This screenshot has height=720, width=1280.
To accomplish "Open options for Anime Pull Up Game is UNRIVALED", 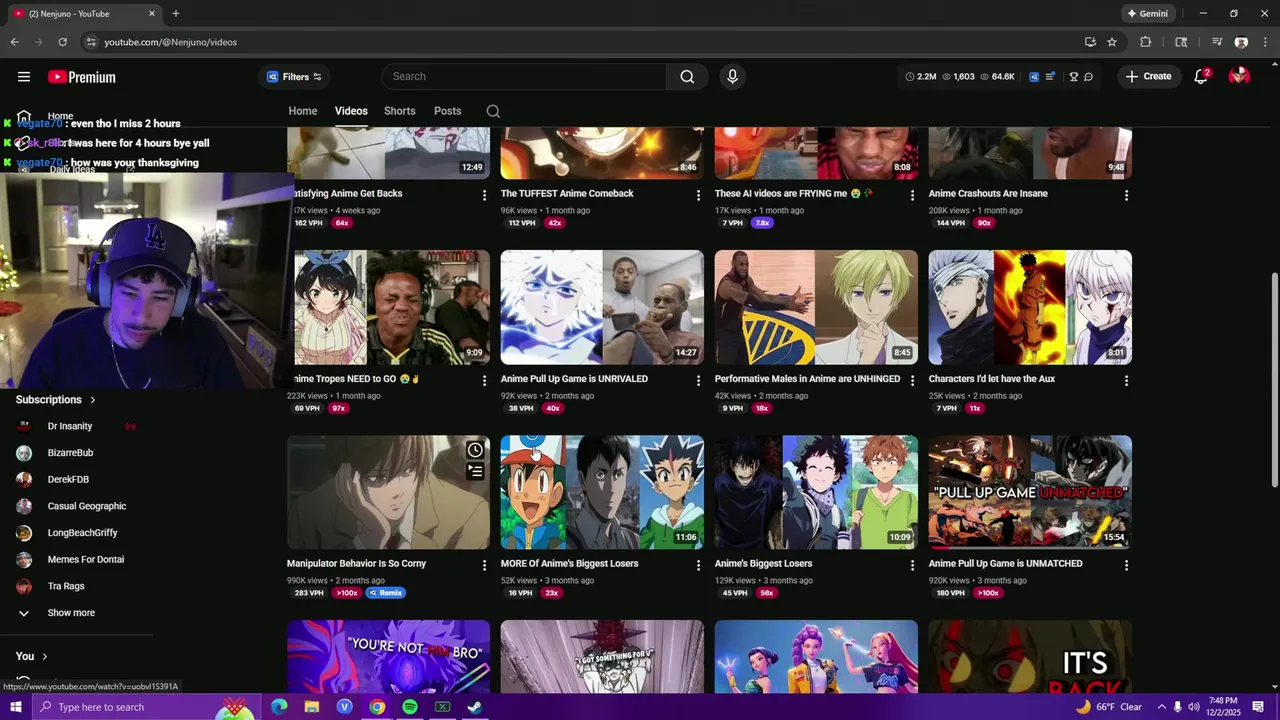I will click(x=698, y=380).
